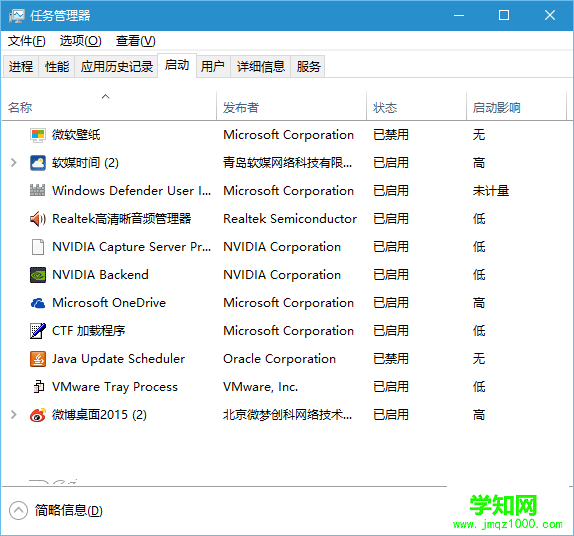Select the NVIDIA Capture Server Pr... entry
The height and width of the screenshot is (536, 574).
(131, 247)
